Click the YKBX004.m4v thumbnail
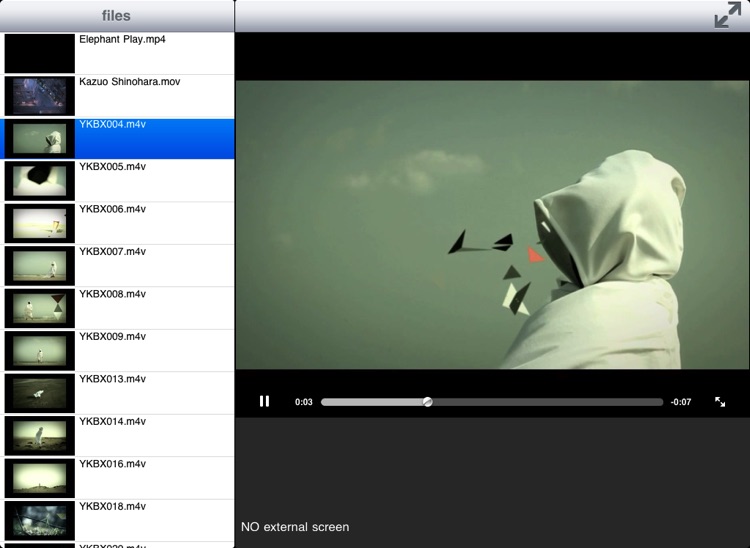This screenshot has width=750, height=548. pyautogui.click(x=40, y=138)
